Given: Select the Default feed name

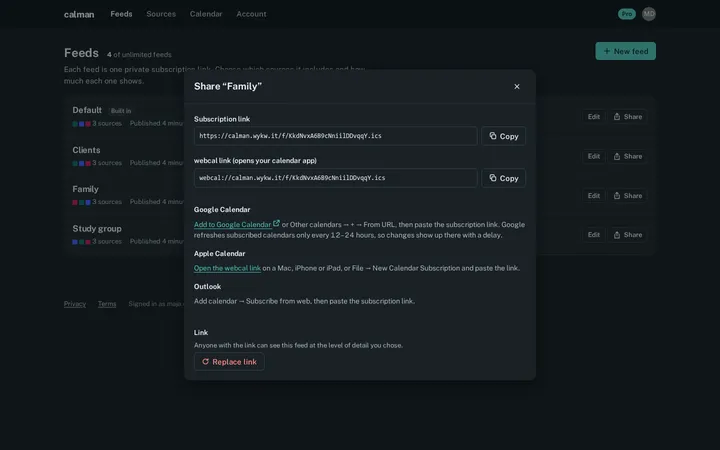Looking at the screenshot, I should [x=87, y=110].
